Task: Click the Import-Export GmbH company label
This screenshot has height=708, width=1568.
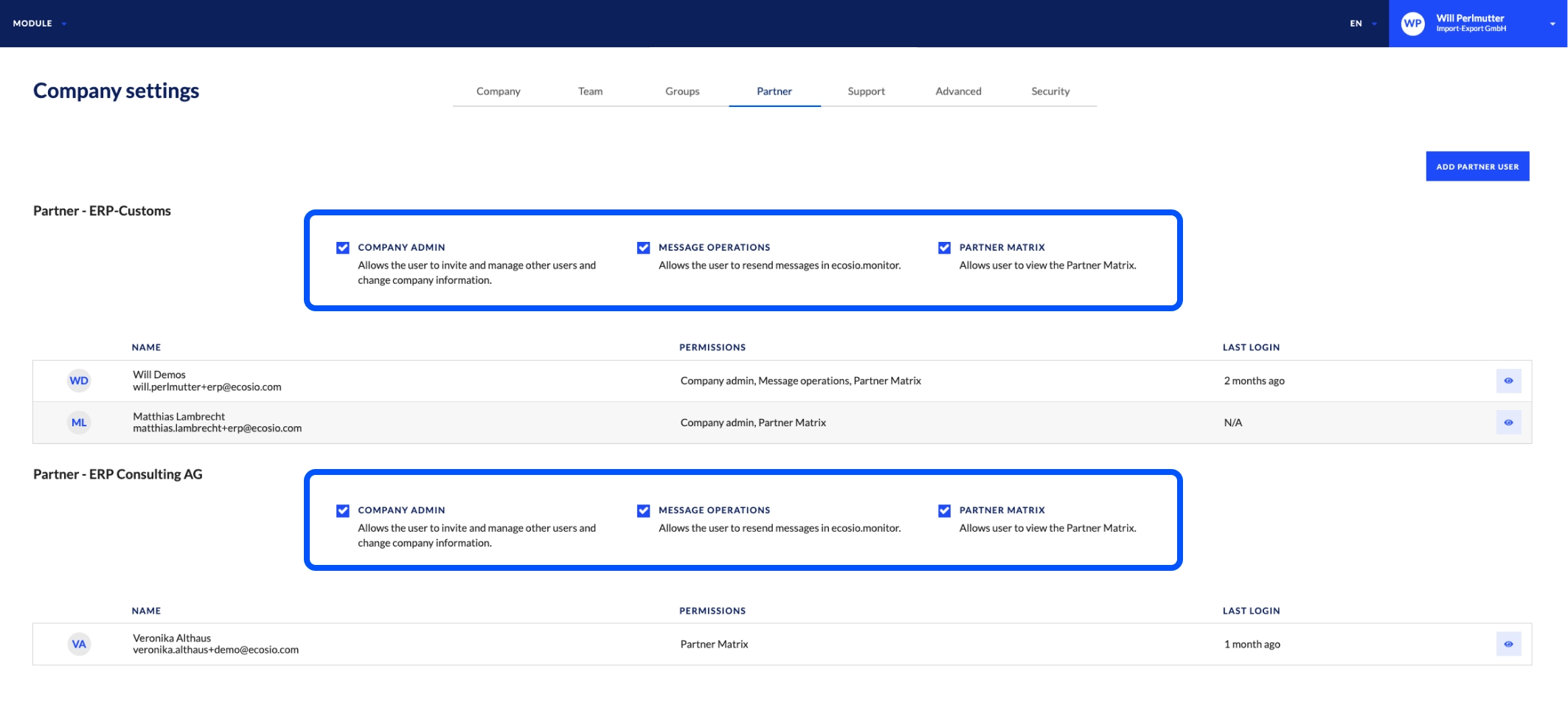Action: tap(1471, 29)
